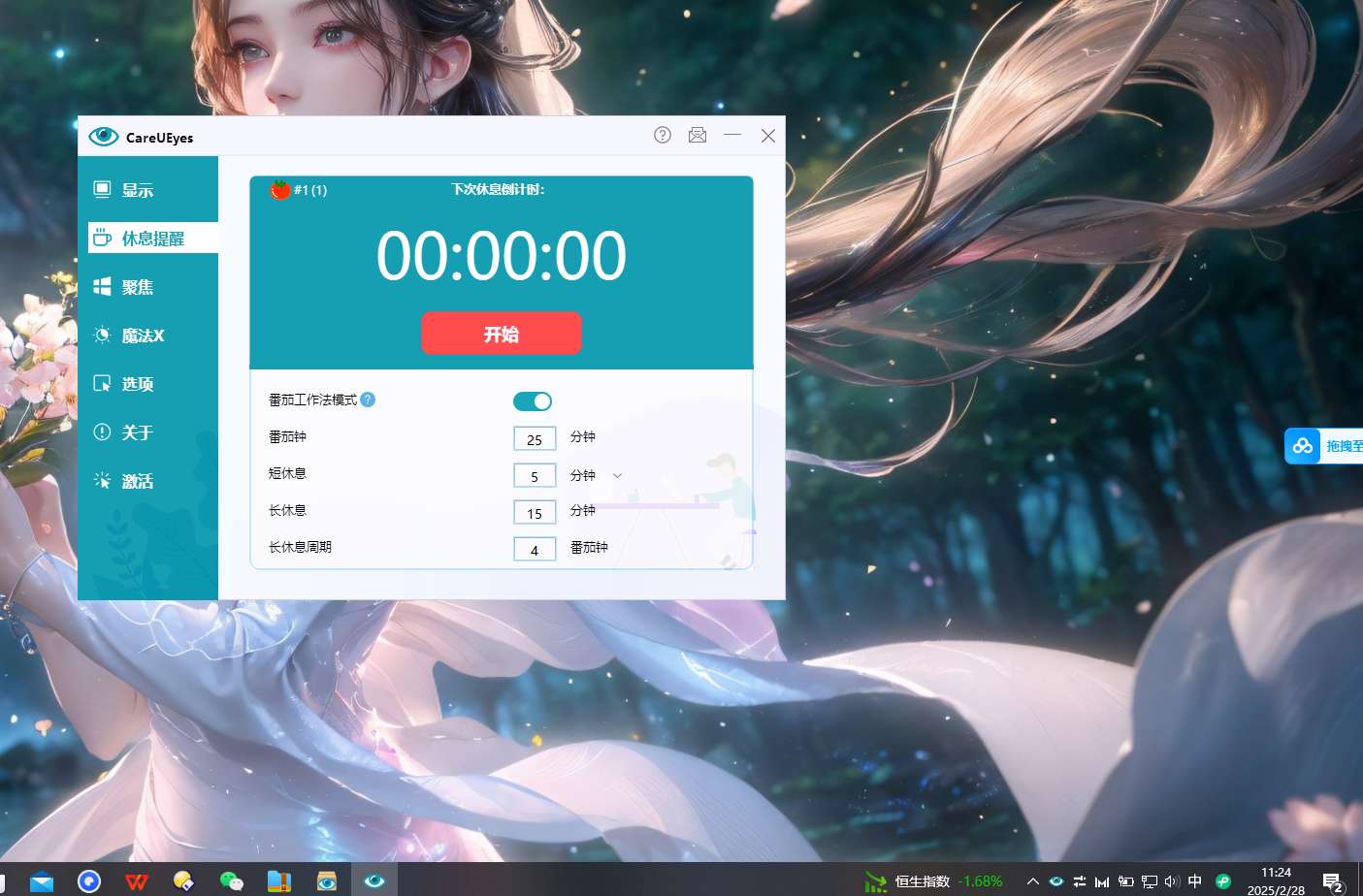Click the 中 input method indicator
The width and height of the screenshot is (1363, 896).
[x=1195, y=881]
